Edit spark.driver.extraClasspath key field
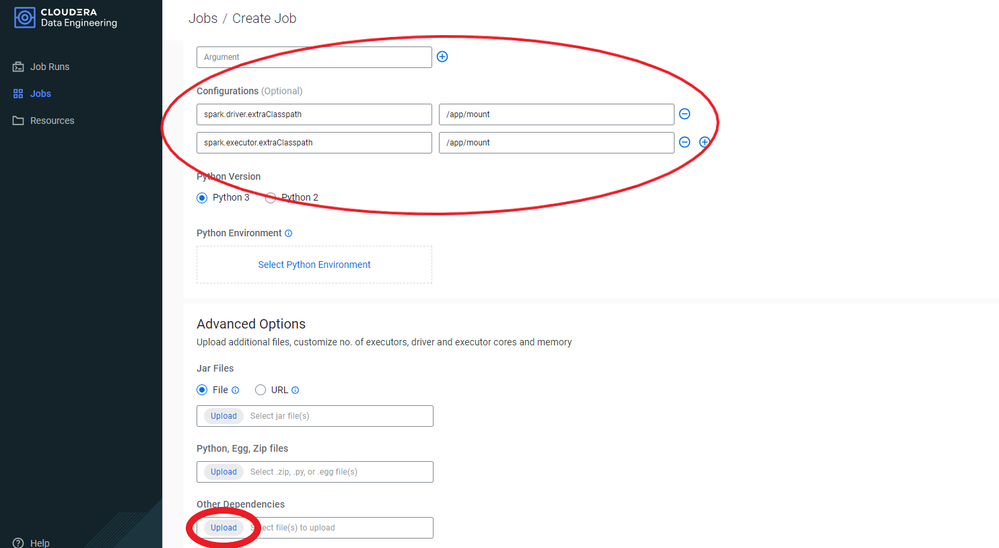999x548 pixels. (x=314, y=114)
